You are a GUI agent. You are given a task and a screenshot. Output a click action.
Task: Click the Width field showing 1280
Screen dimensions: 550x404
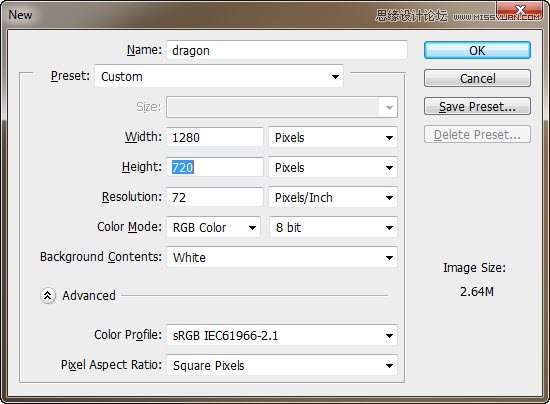[x=215, y=137]
